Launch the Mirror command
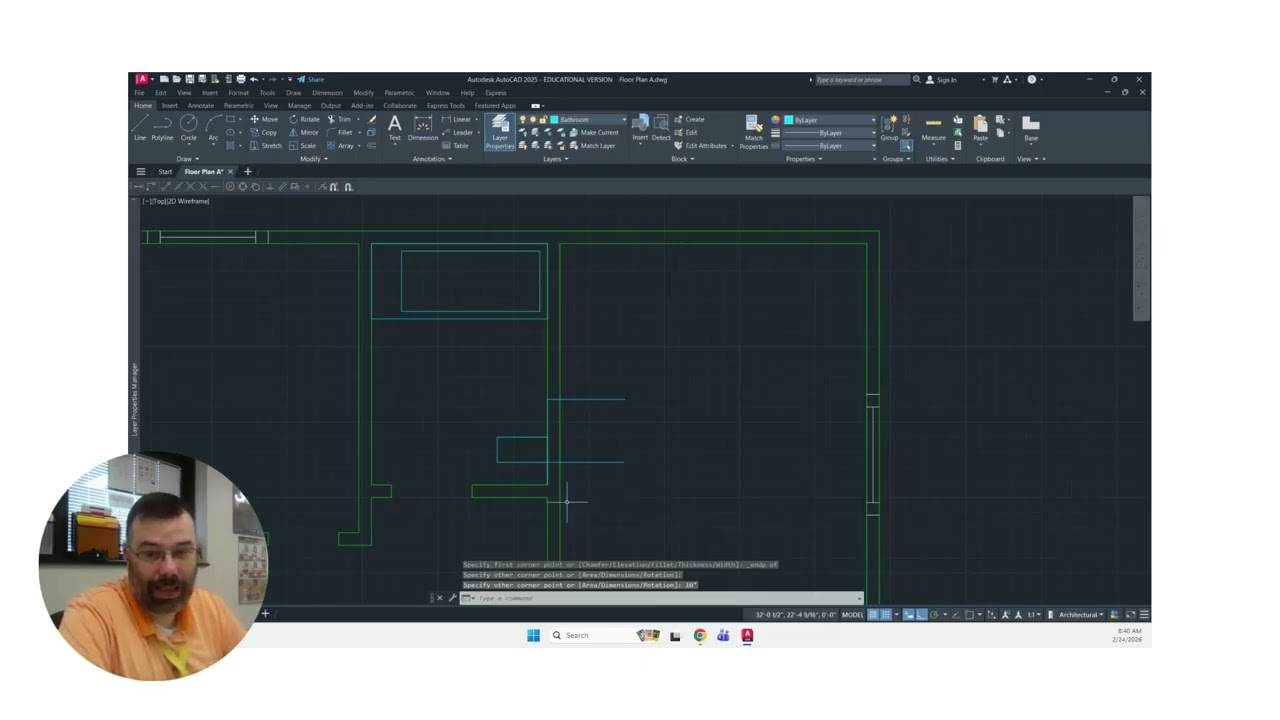This screenshot has width=1280, height=720. pos(304,132)
